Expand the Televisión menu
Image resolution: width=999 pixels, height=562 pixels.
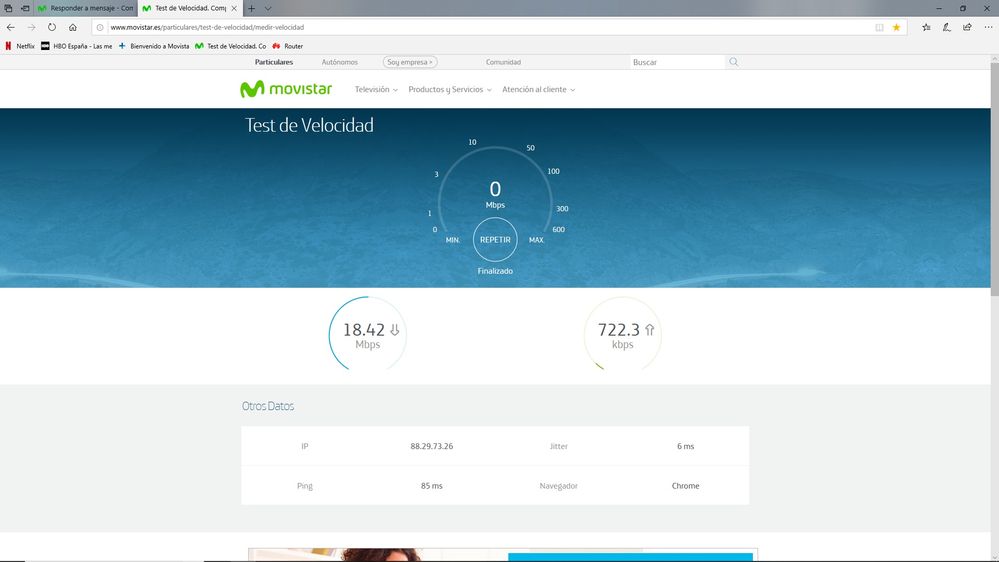click(x=376, y=89)
